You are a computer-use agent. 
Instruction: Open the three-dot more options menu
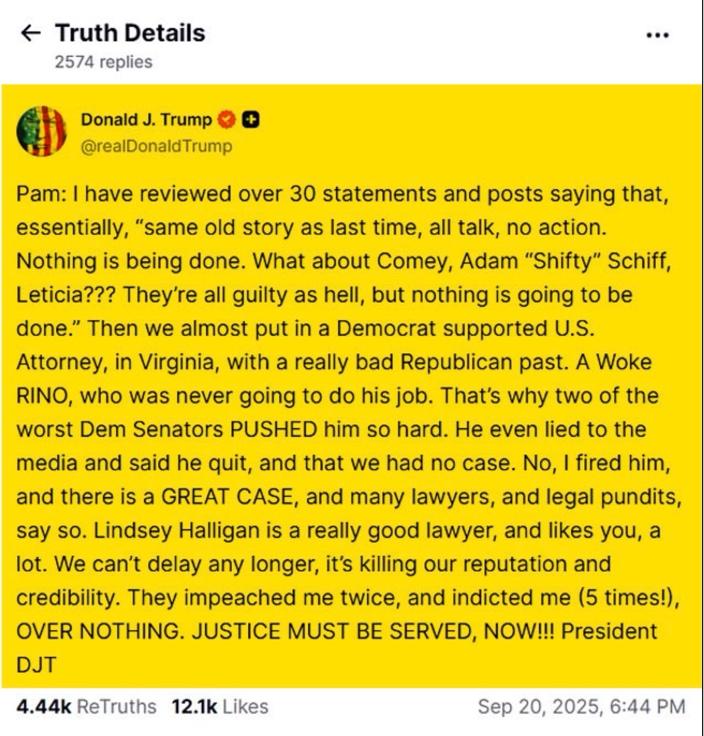(x=657, y=35)
